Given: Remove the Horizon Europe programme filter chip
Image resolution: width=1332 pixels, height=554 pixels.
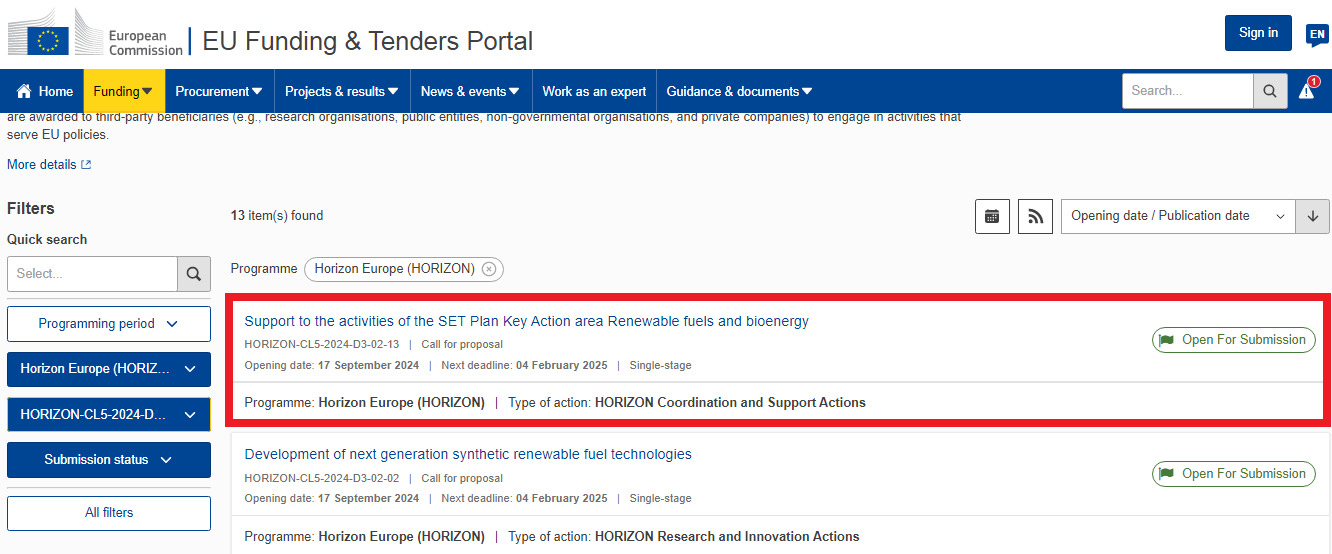Looking at the screenshot, I should coord(489,269).
